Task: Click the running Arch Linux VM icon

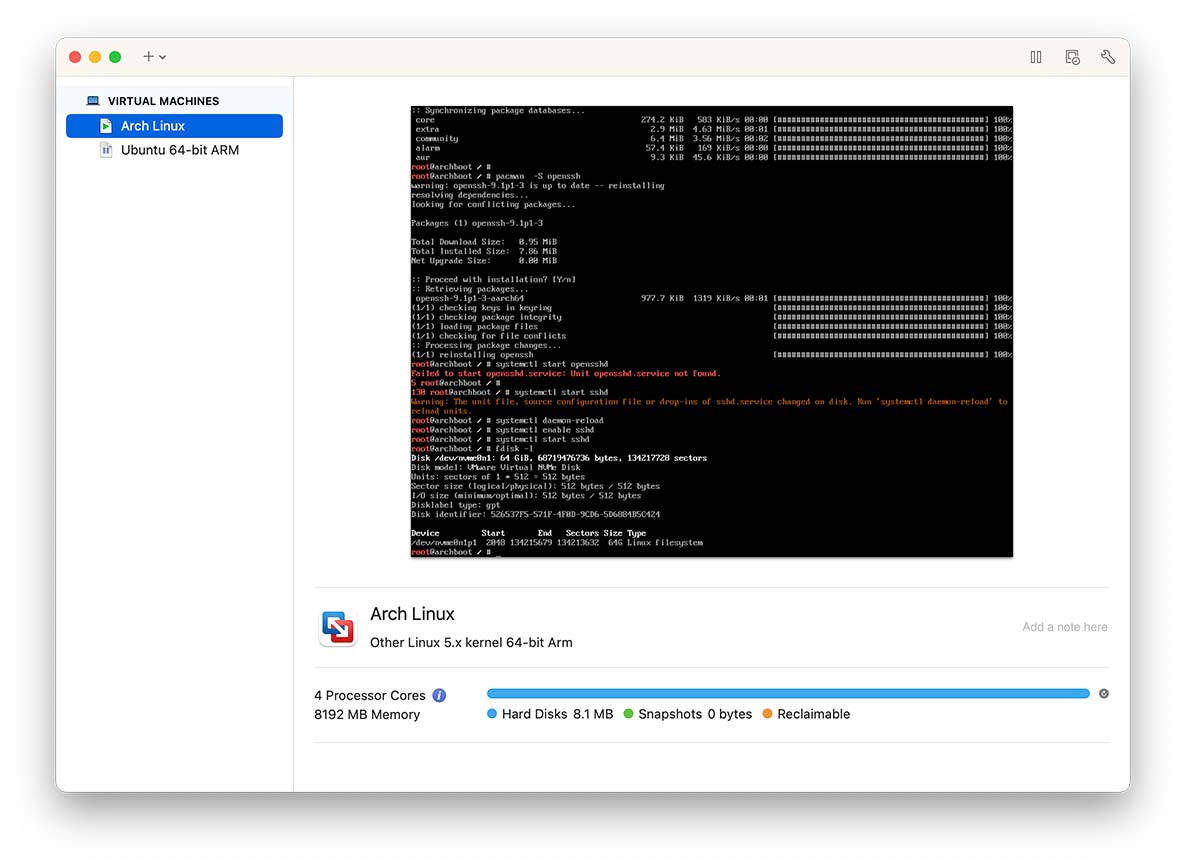Action: [106, 126]
